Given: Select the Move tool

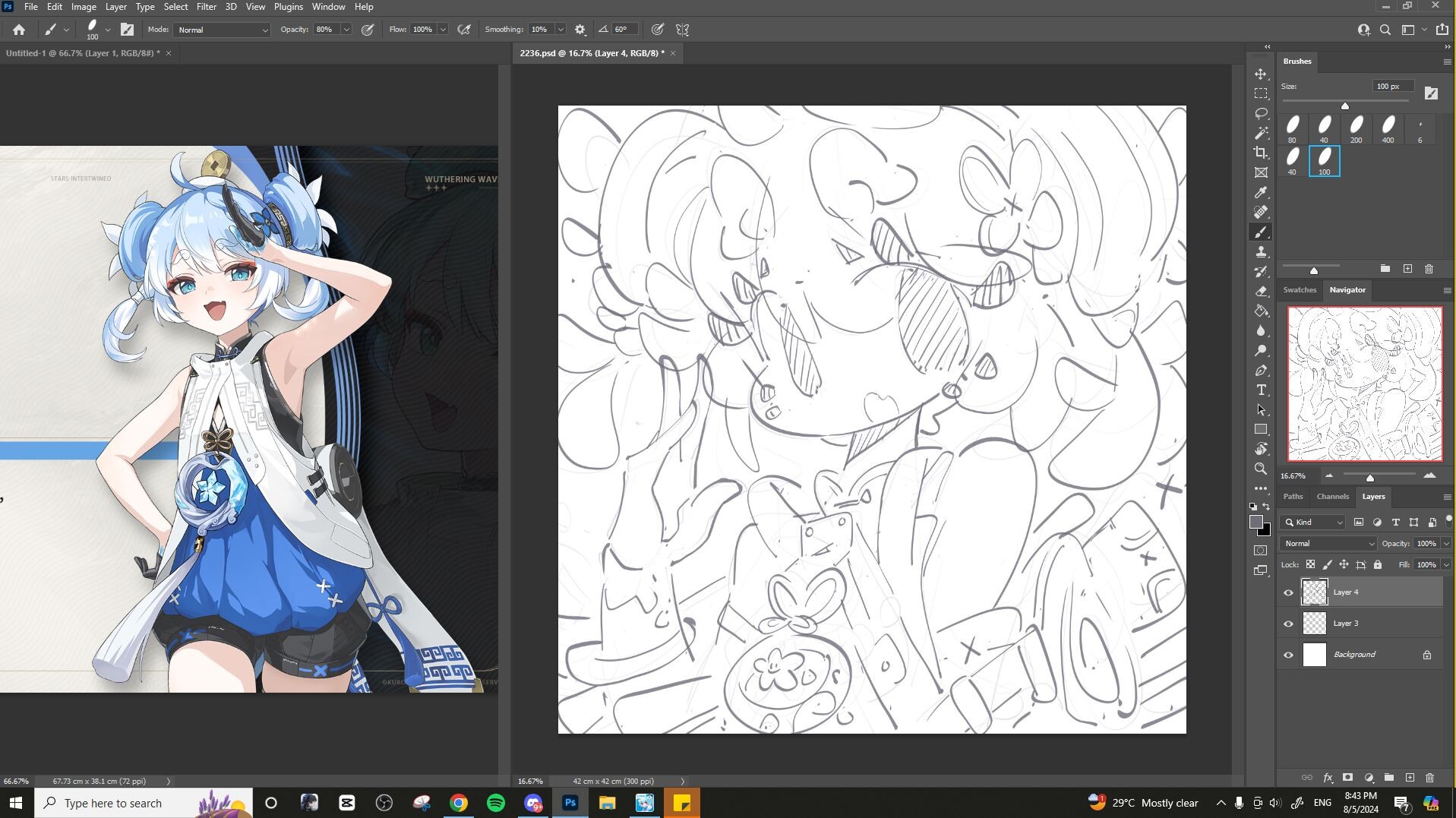Looking at the screenshot, I should pos(1261,74).
